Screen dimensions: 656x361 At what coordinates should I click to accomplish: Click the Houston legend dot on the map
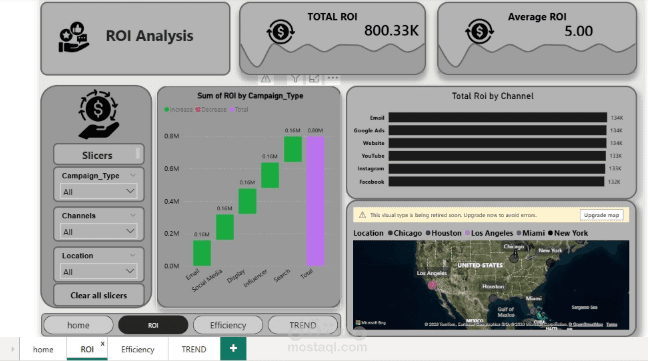tap(428, 233)
